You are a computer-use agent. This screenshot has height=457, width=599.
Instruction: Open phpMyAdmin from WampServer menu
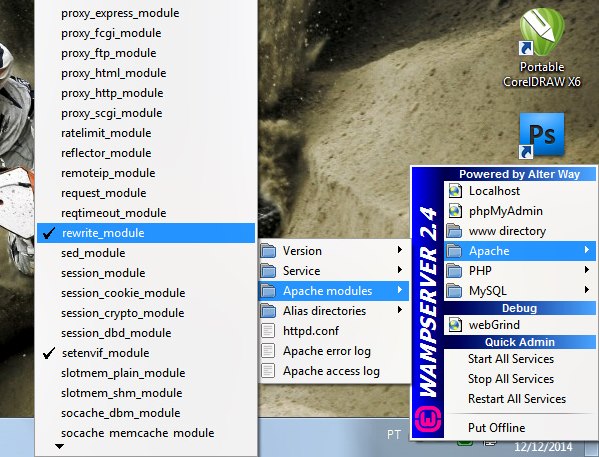[x=520, y=211]
